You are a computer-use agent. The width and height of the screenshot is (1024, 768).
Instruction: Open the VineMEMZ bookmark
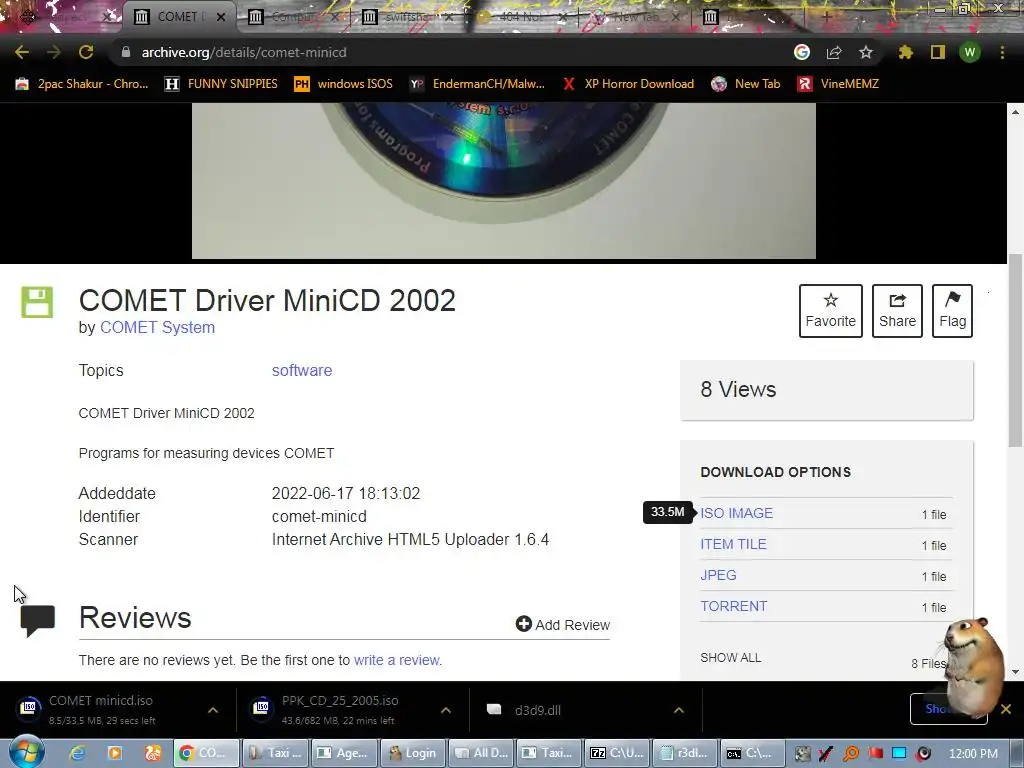tap(839, 84)
